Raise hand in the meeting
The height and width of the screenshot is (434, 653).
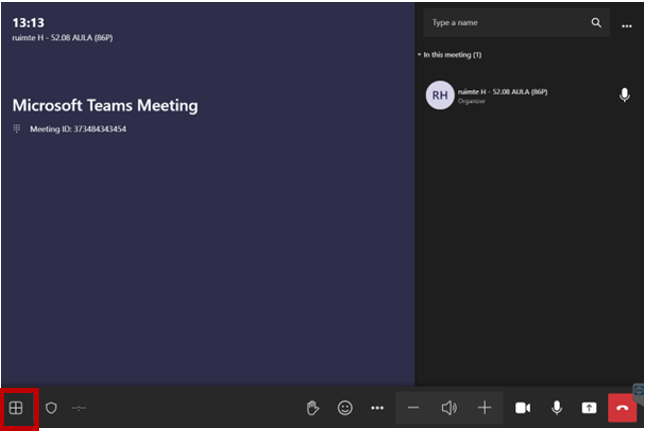312,408
